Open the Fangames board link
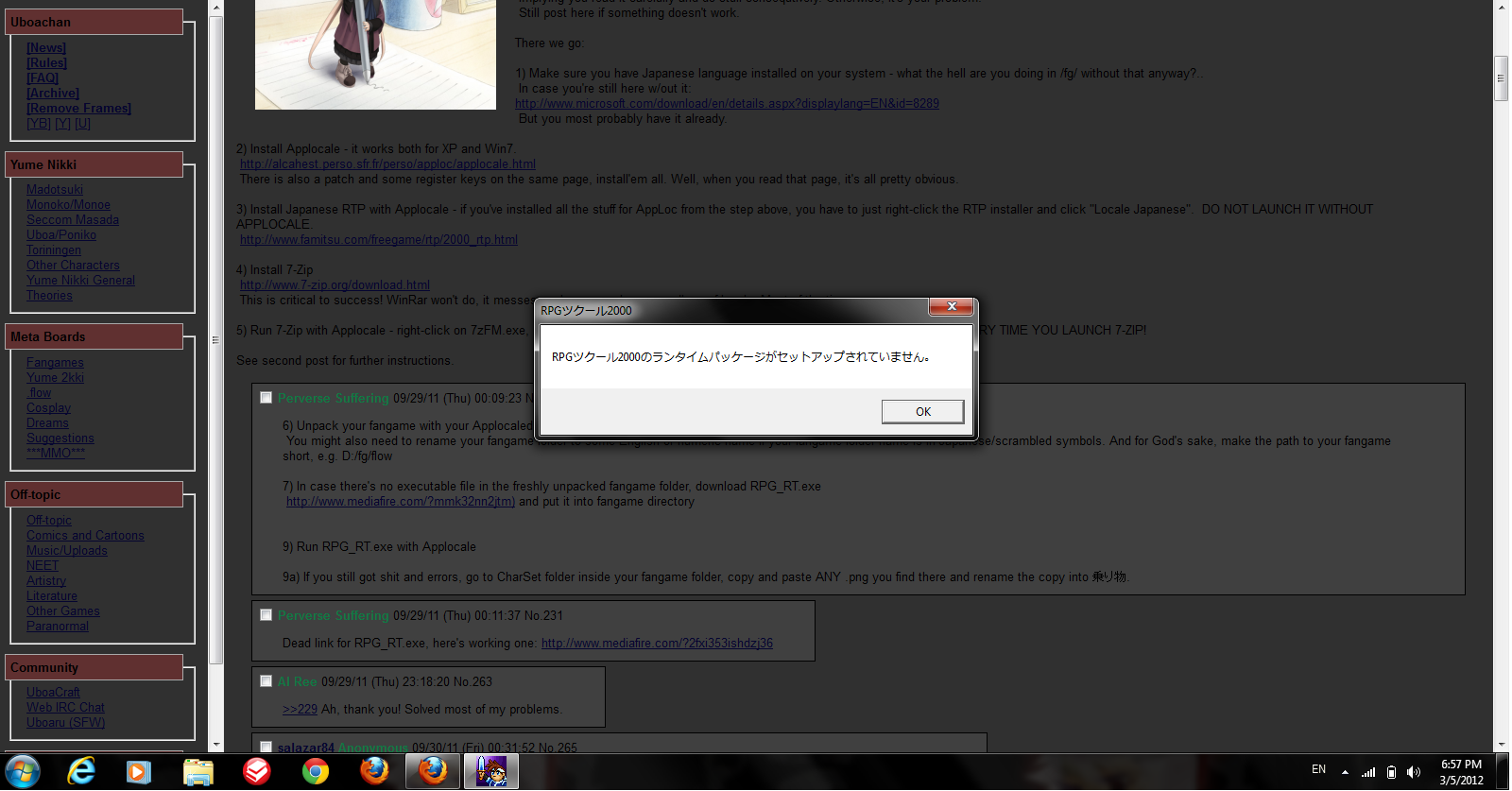 (x=55, y=363)
